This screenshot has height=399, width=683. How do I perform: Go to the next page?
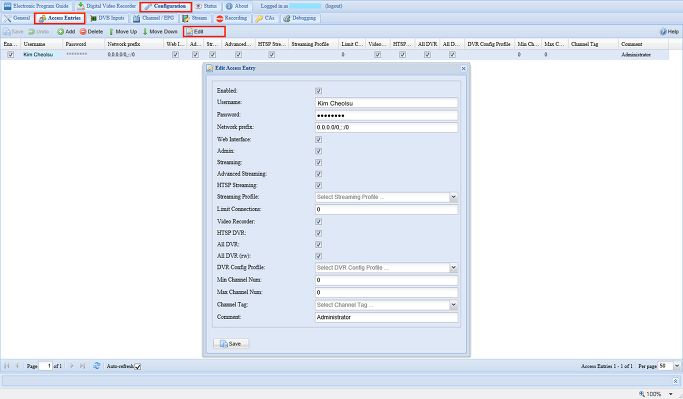click(72, 366)
